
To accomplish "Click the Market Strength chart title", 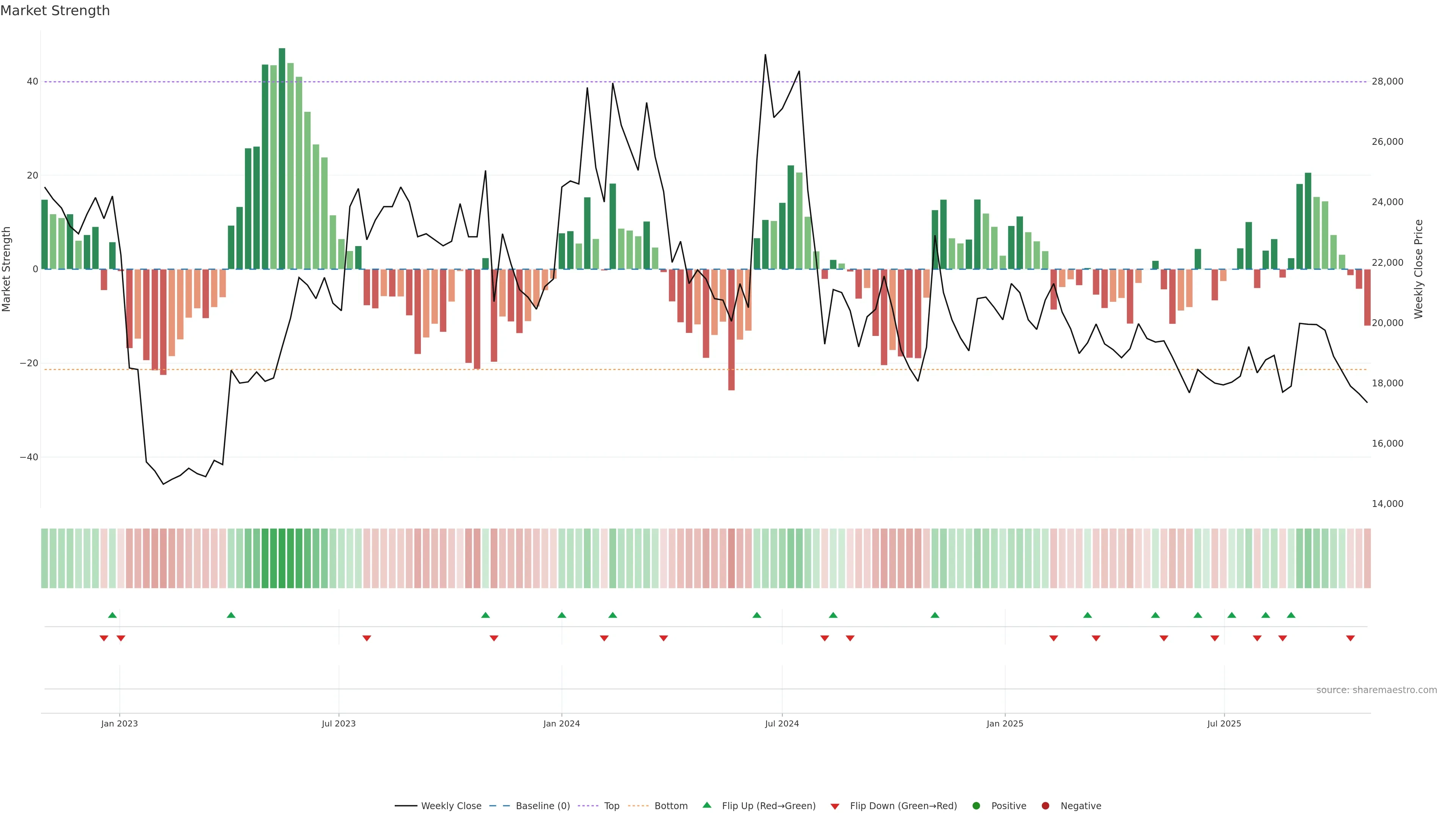I will (x=55, y=11).
